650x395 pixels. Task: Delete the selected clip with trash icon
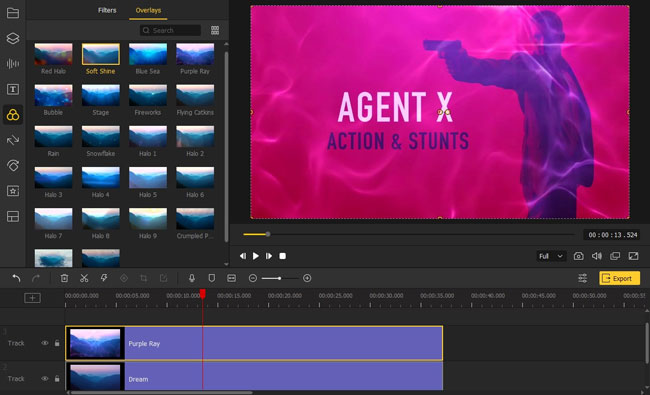[64, 278]
